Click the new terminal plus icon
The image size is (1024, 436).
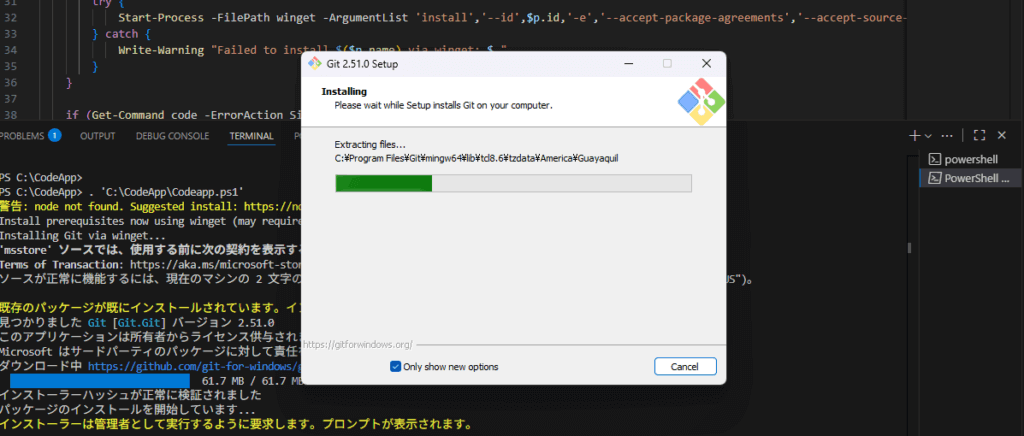(914, 135)
